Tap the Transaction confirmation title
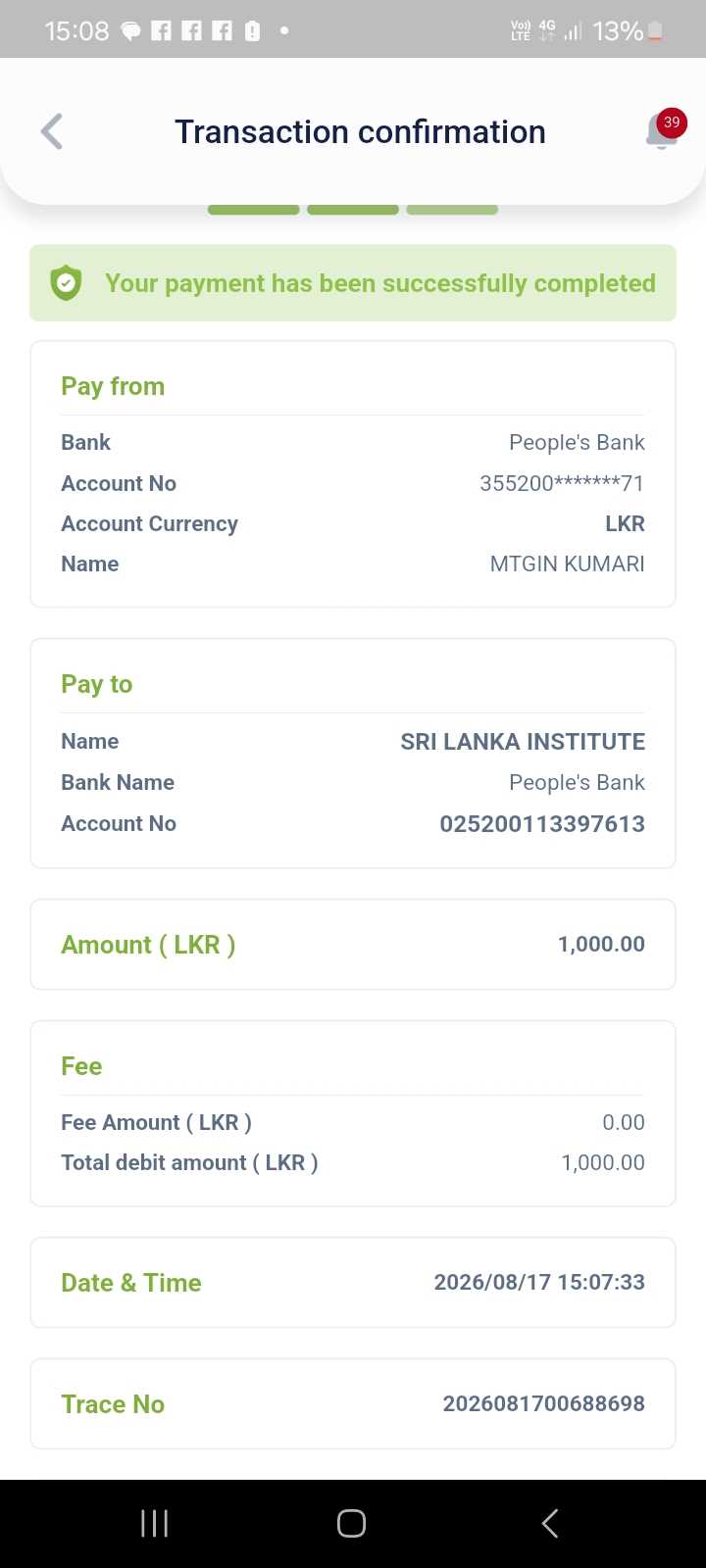Viewport: 706px width, 1568px height. click(x=360, y=131)
